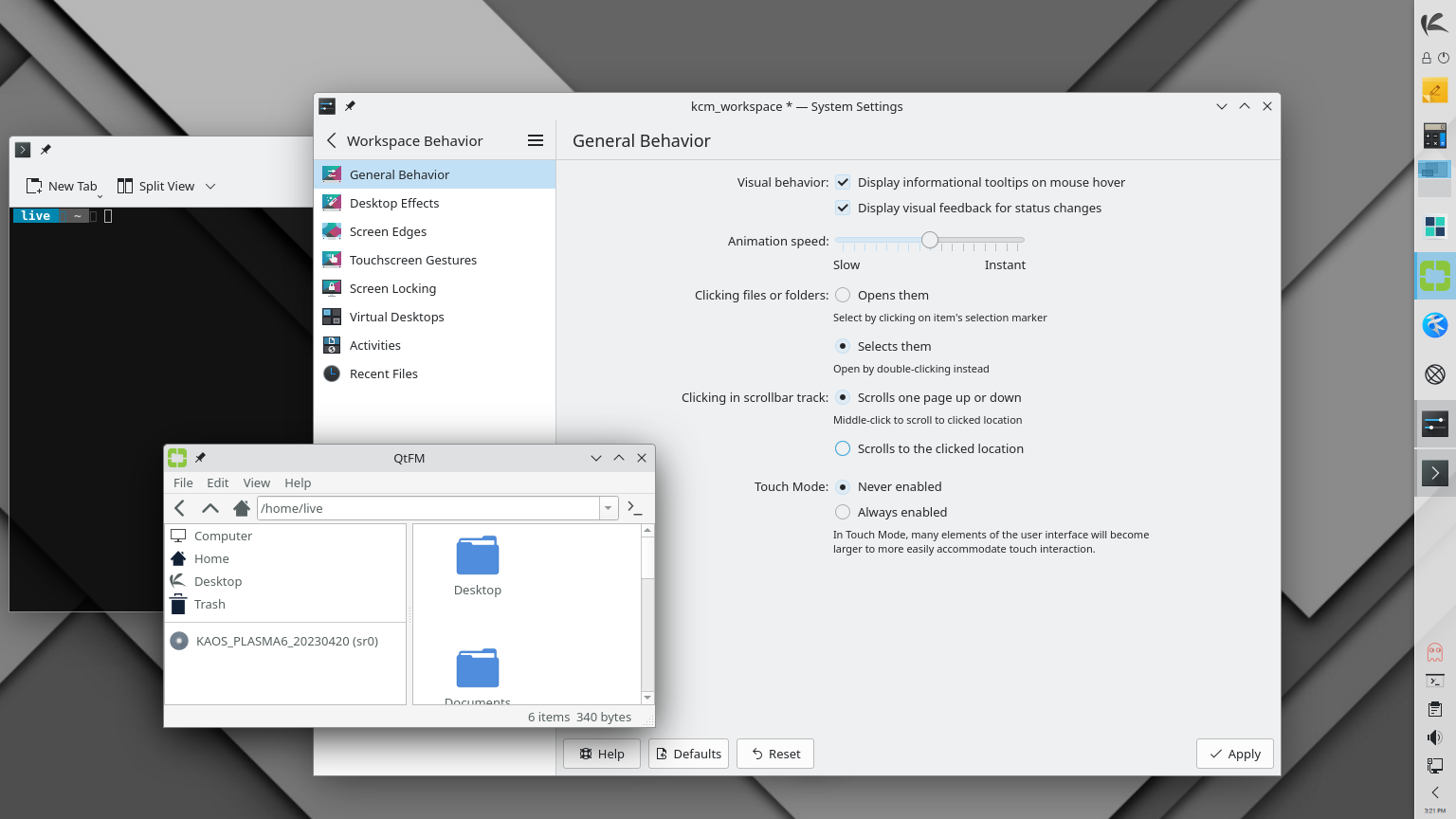Choose 'Scrolls one page up or down'

point(843,397)
